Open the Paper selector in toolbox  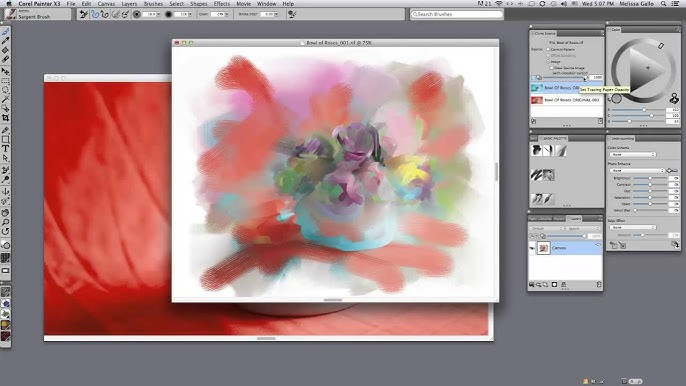pyautogui.click(x=5, y=292)
